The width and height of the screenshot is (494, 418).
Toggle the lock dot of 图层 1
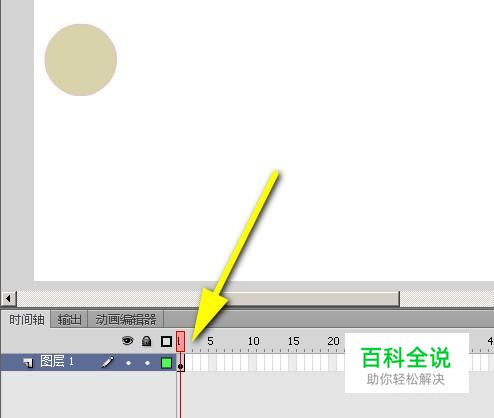pyautogui.click(x=147, y=363)
